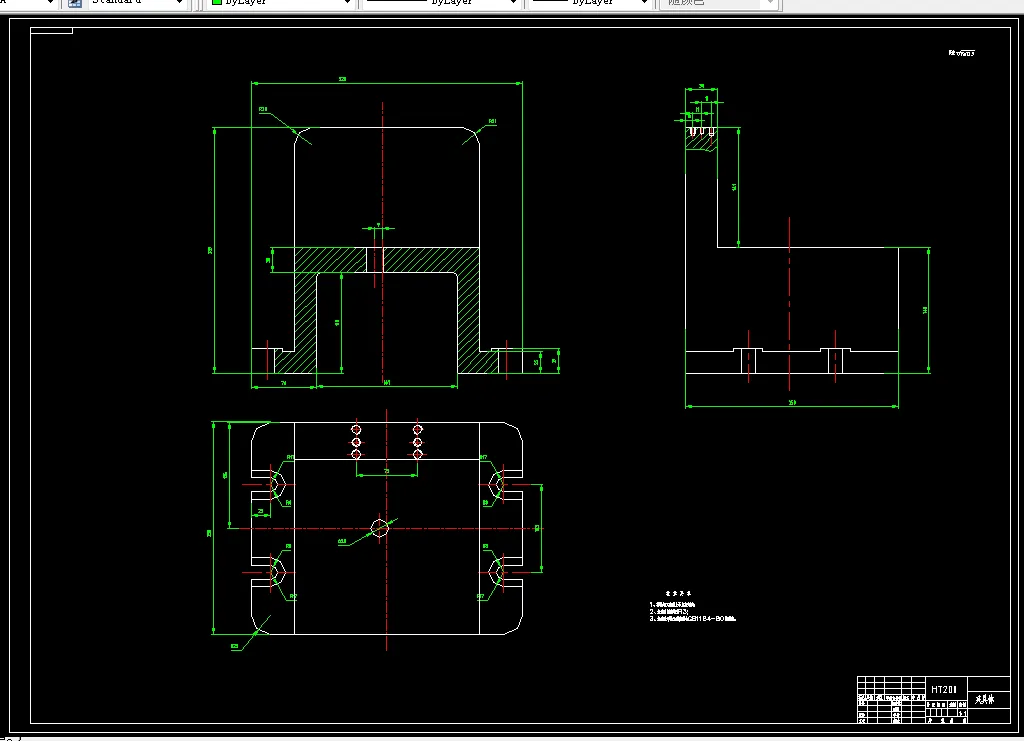Screen dimensions: 1024x741
Task: Open the greyed-out plot style dropdown
Action: [x=718, y=3]
